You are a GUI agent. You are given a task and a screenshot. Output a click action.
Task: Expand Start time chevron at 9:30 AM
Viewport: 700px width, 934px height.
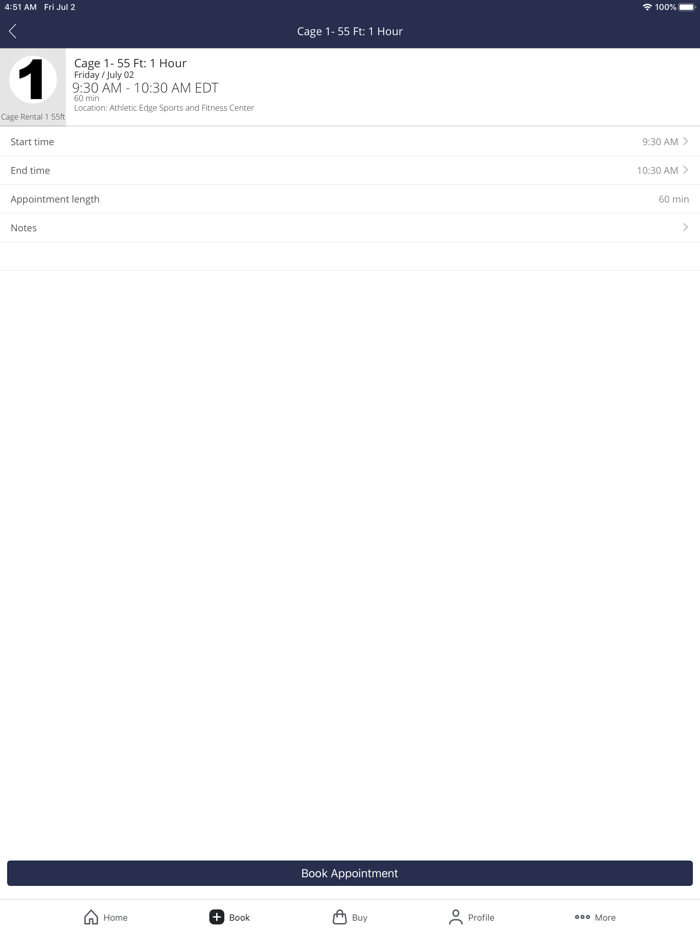tap(686, 141)
